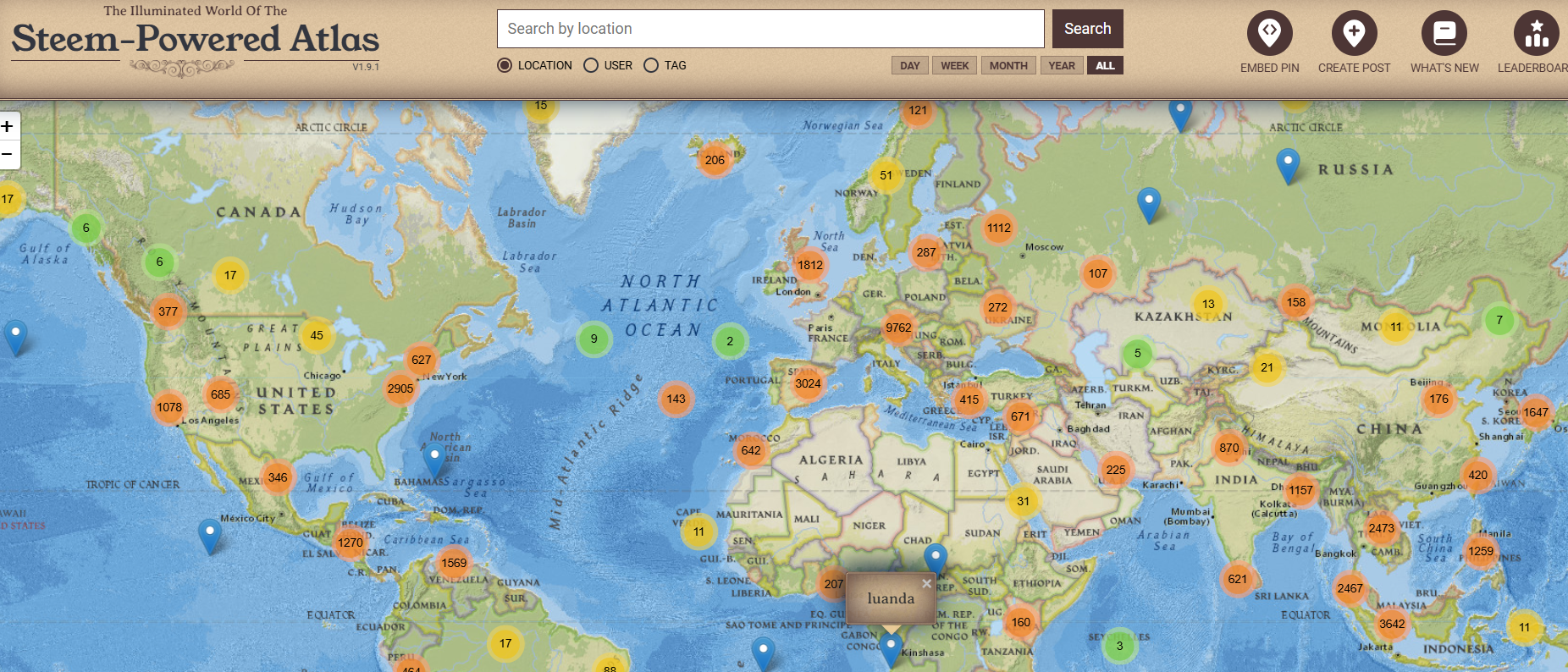Open the 346 cluster over Mexico
This screenshot has width=1568, height=672.
tap(278, 477)
